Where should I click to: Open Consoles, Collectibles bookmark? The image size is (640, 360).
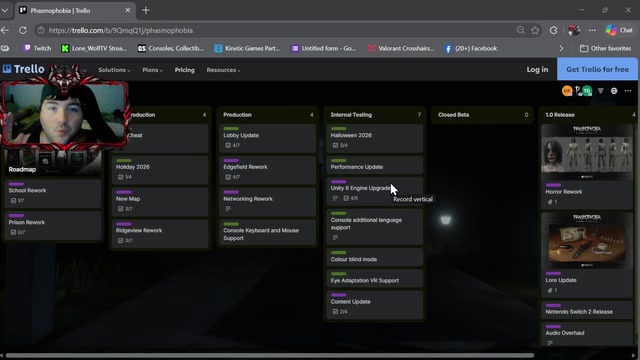pyautogui.click(x=171, y=48)
